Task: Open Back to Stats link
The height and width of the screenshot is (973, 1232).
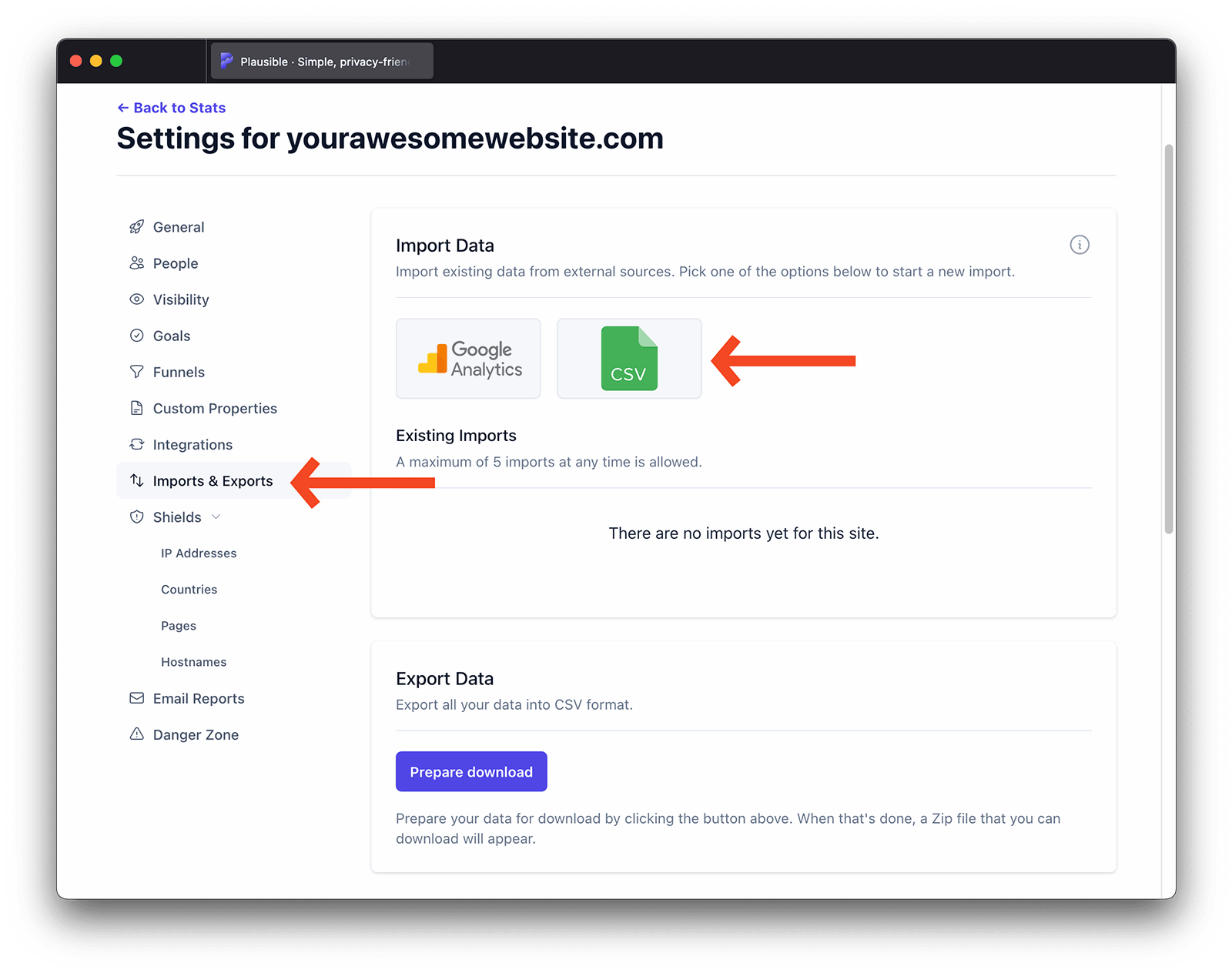Action: (x=171, y=107)
